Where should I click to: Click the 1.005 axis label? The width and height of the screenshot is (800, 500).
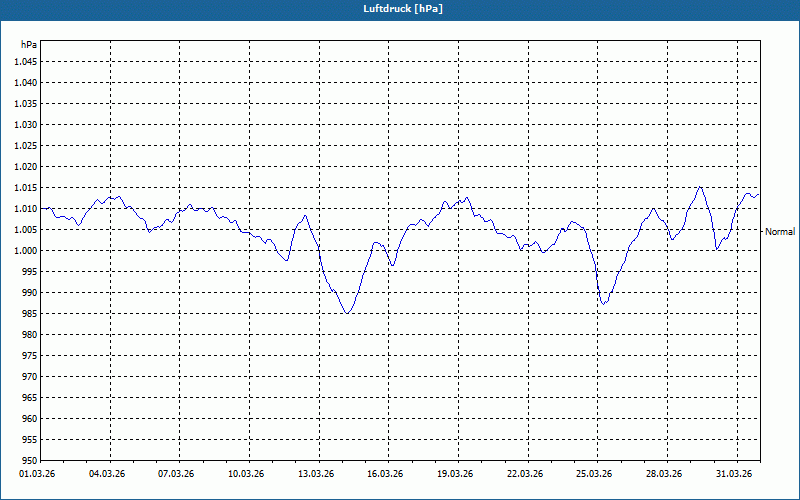tap(26, 230)
